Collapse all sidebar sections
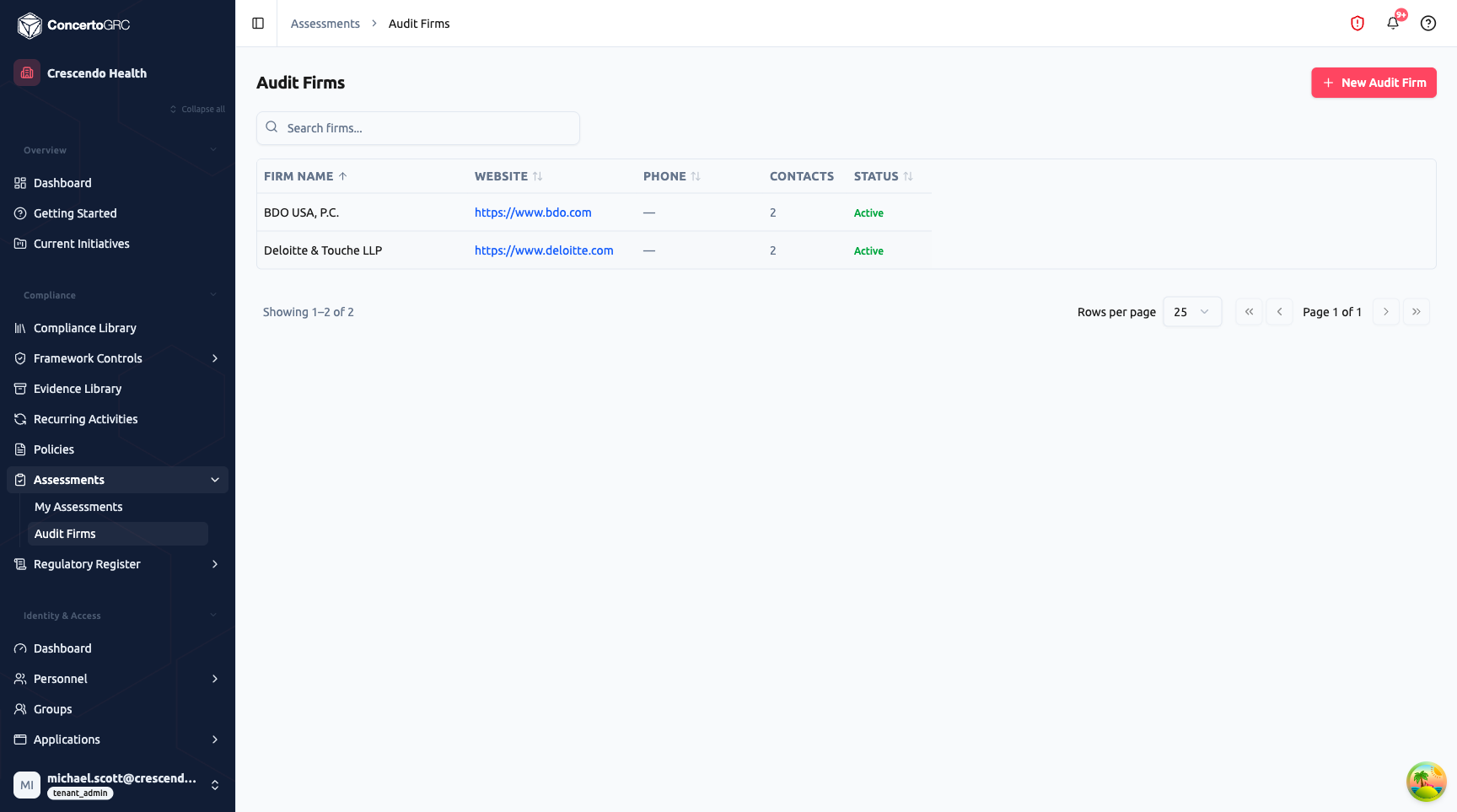Image resolution: width=1457 pixels, height=812 pixels. pyautogui.click(x=197, y=109)
